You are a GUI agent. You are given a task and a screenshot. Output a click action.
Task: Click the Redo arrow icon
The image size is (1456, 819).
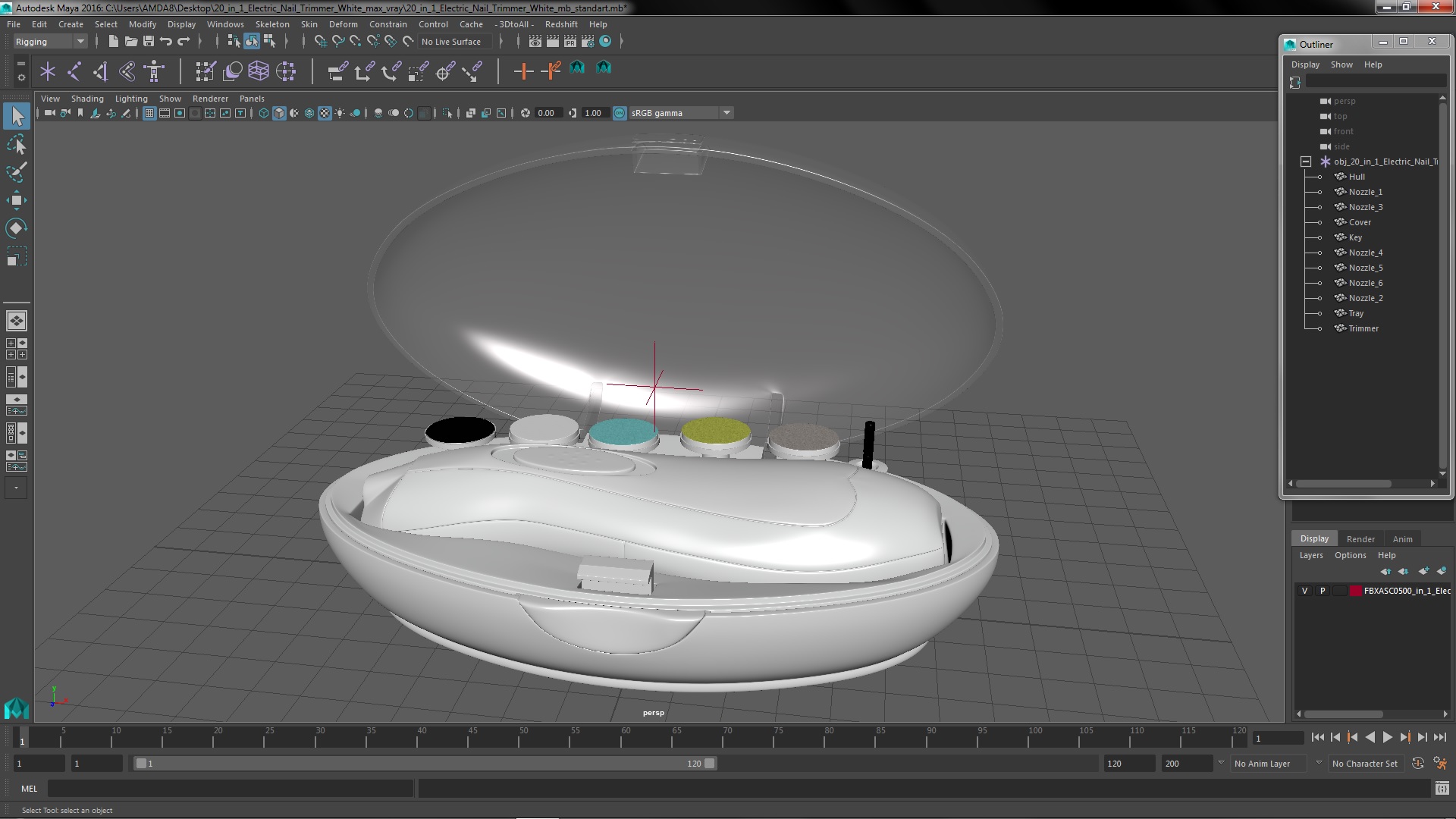coord(184,42)
